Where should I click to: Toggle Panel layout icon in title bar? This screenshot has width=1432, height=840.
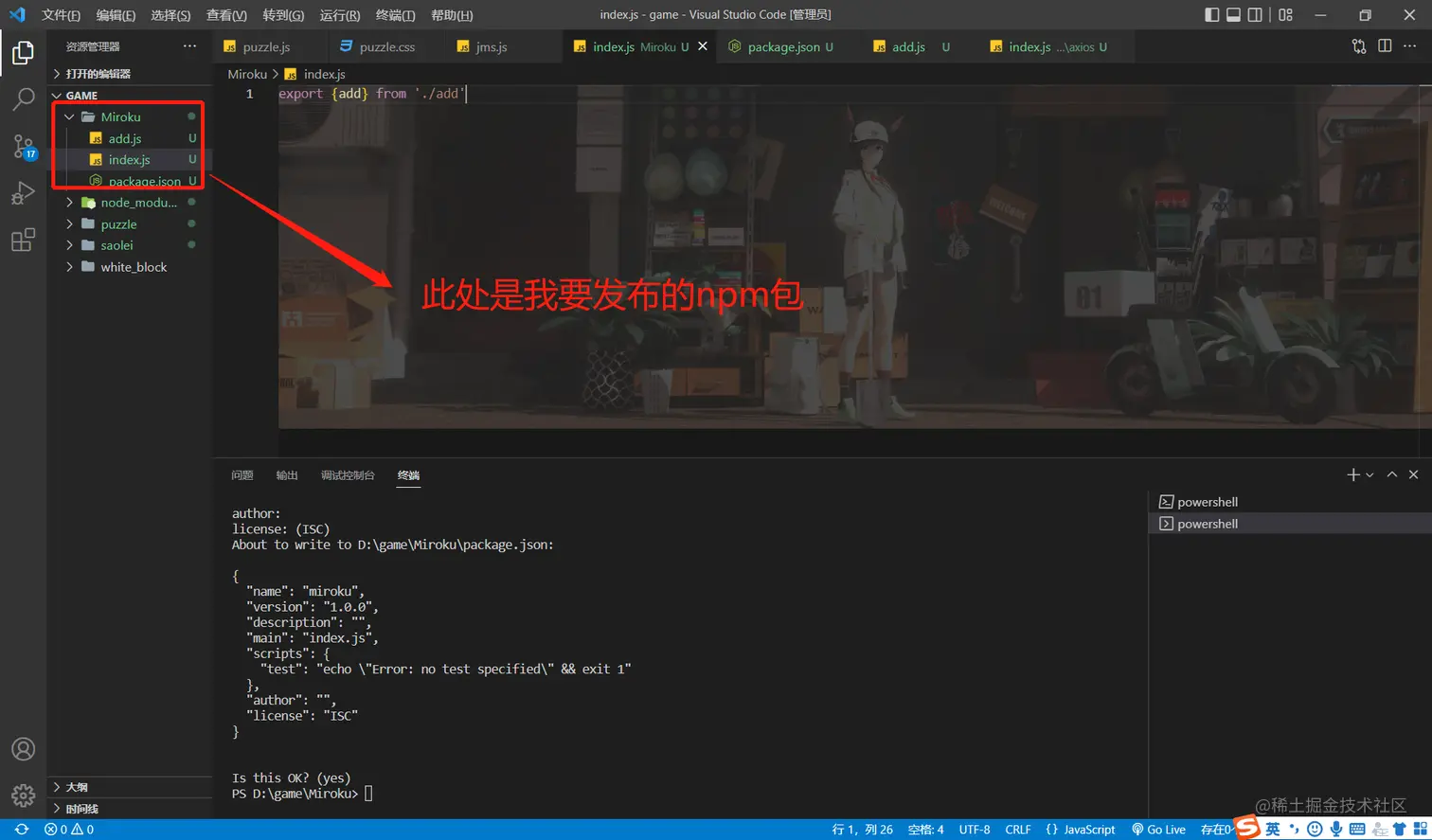point(1234,14)
